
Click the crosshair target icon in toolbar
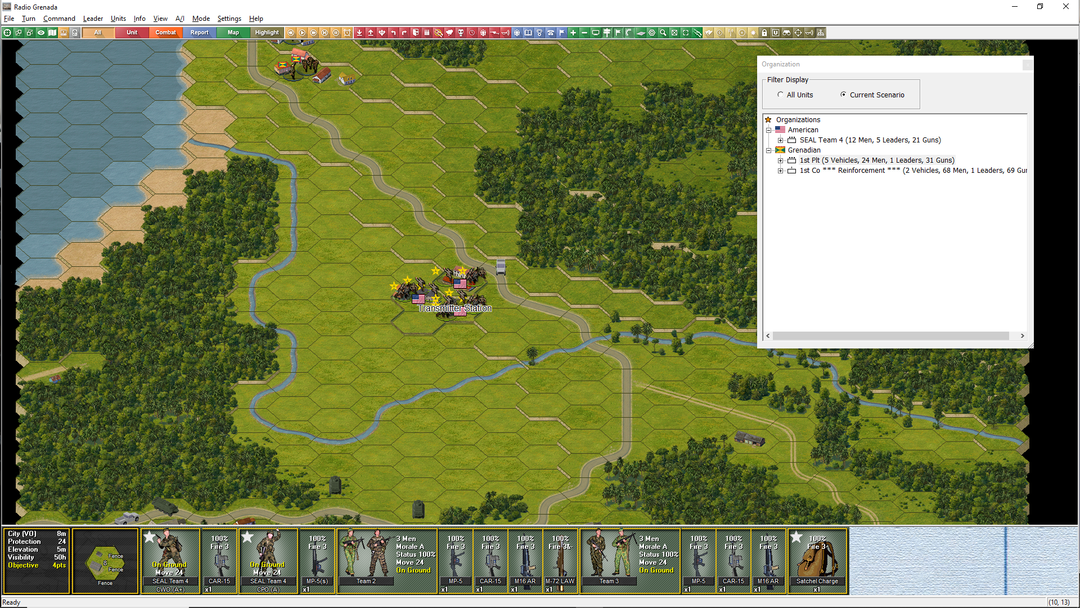pos(7,32)
